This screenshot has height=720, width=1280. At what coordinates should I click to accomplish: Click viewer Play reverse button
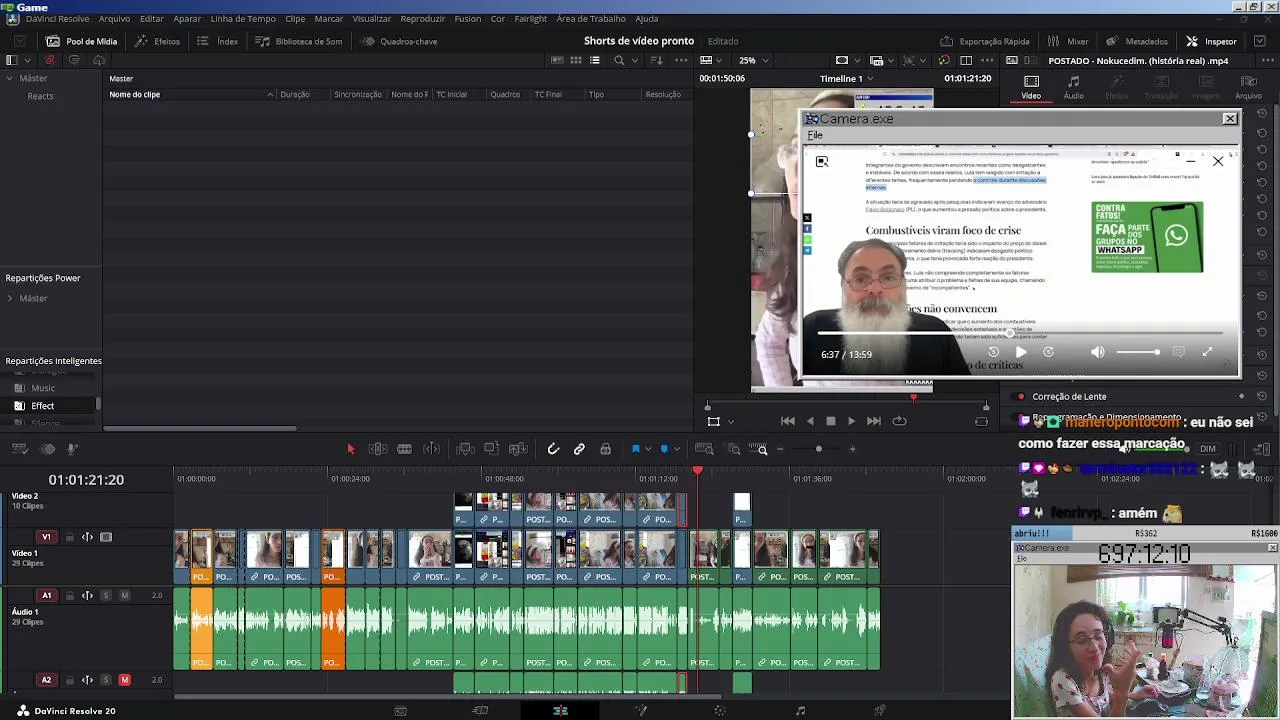click(810, 421)
